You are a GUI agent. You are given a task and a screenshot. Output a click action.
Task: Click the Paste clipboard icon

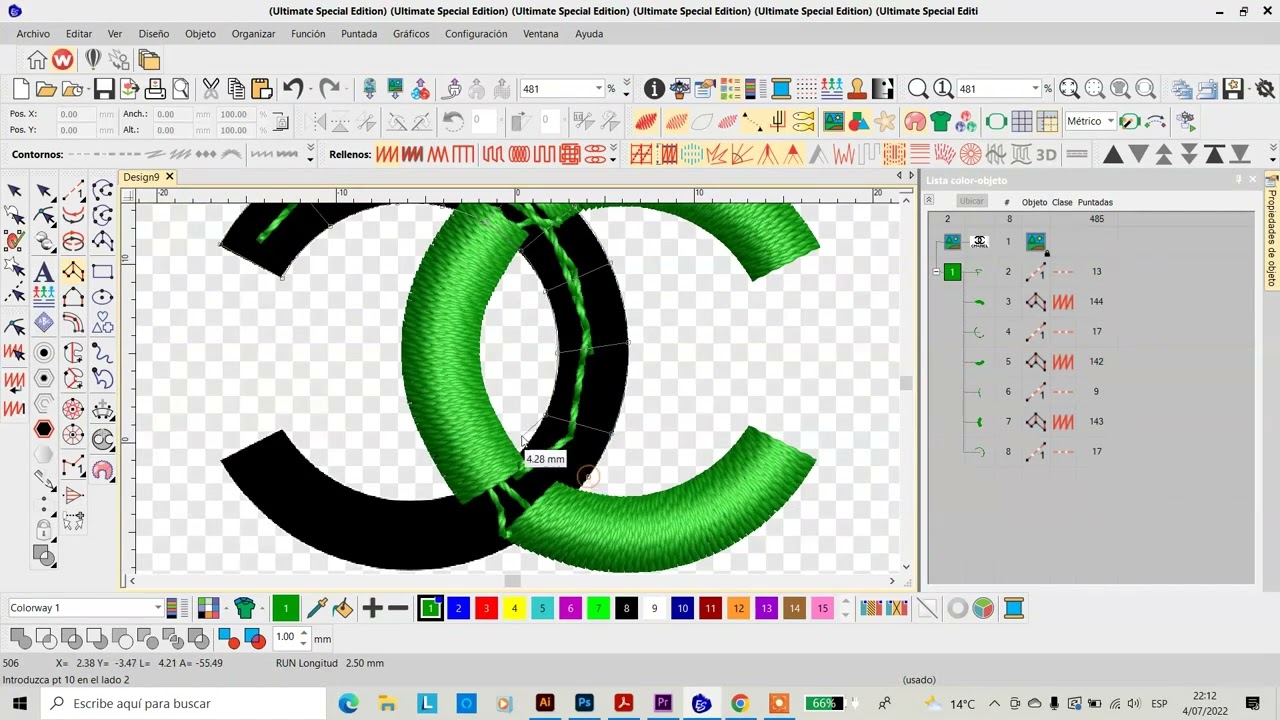(262, 89)
